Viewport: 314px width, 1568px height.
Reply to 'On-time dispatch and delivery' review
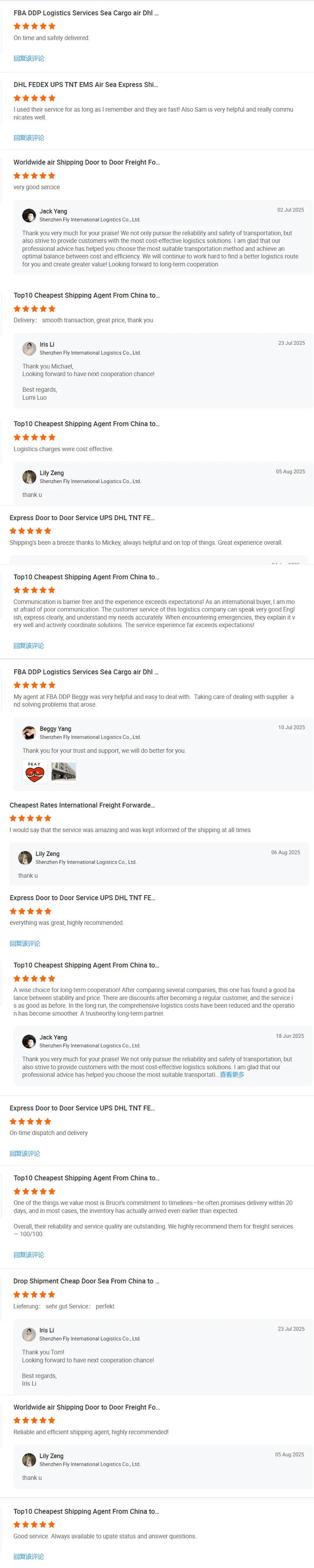[25, 1153]
